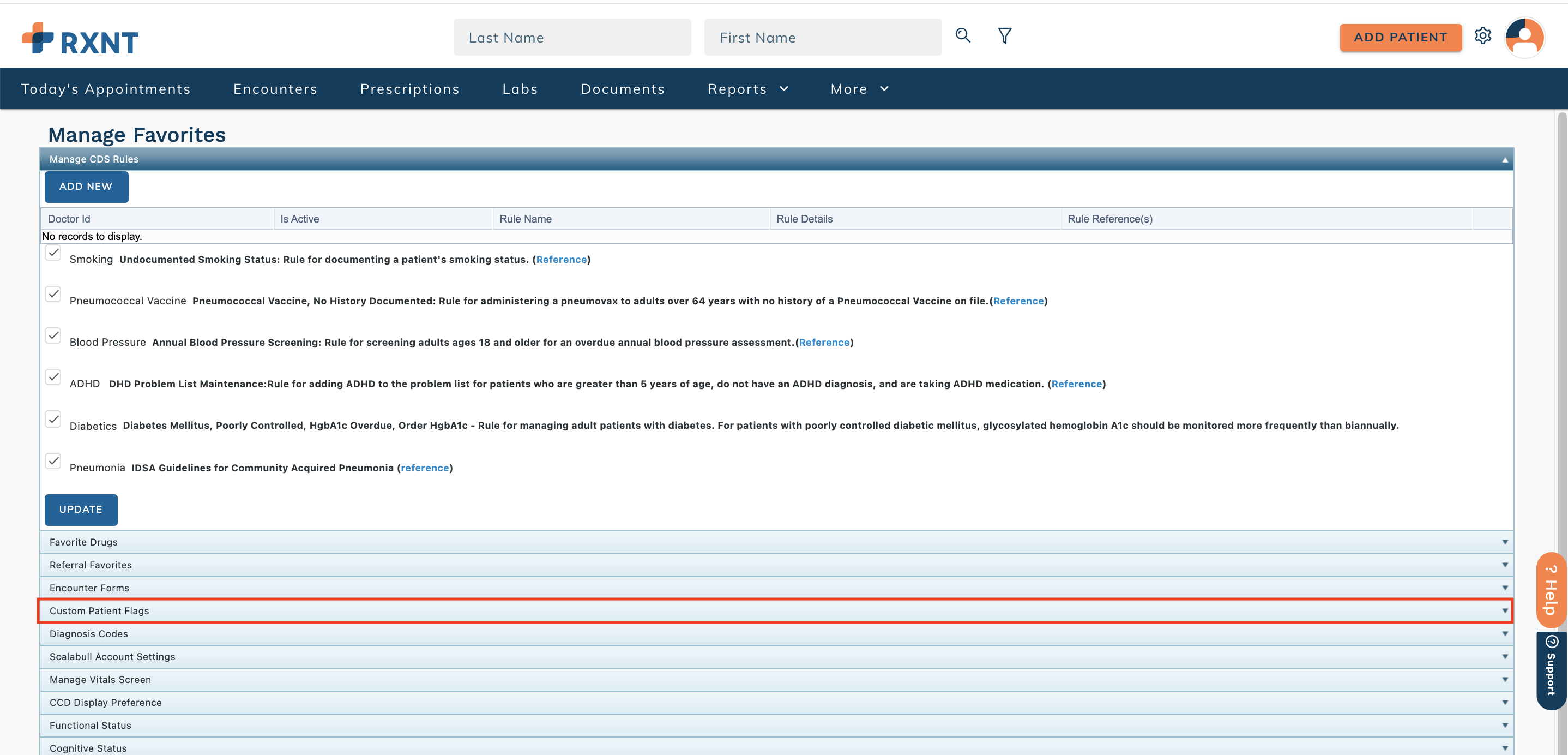Collapse the Manage CDS Rules panel arrow
The image size is (1568, 755).
1504,159
